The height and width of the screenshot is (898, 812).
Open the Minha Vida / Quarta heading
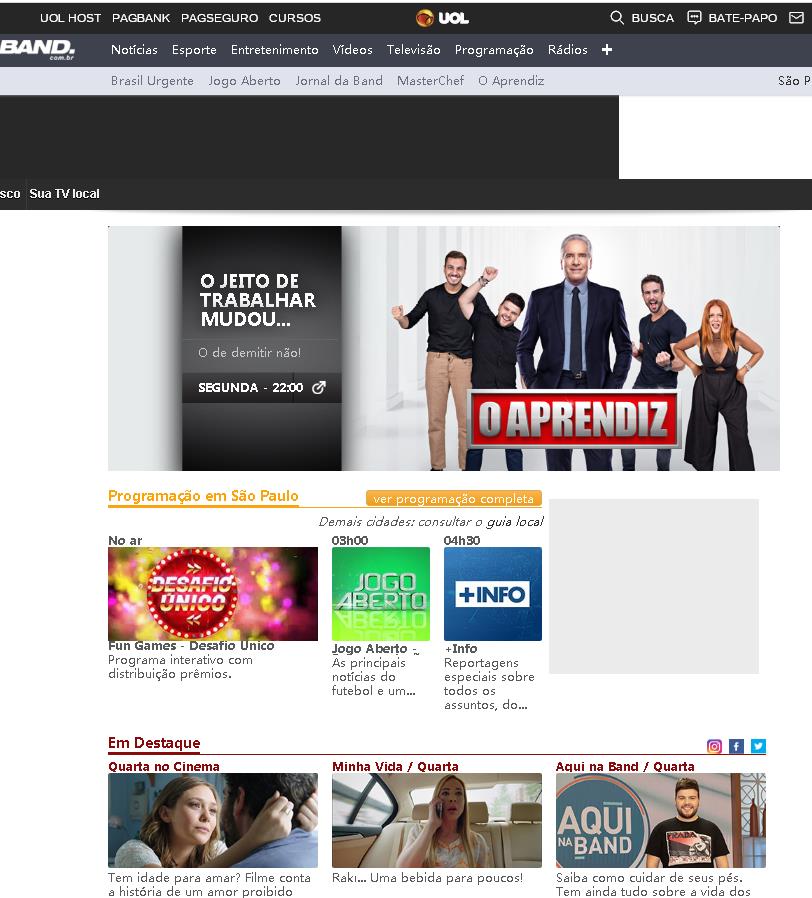click(395, 766)
